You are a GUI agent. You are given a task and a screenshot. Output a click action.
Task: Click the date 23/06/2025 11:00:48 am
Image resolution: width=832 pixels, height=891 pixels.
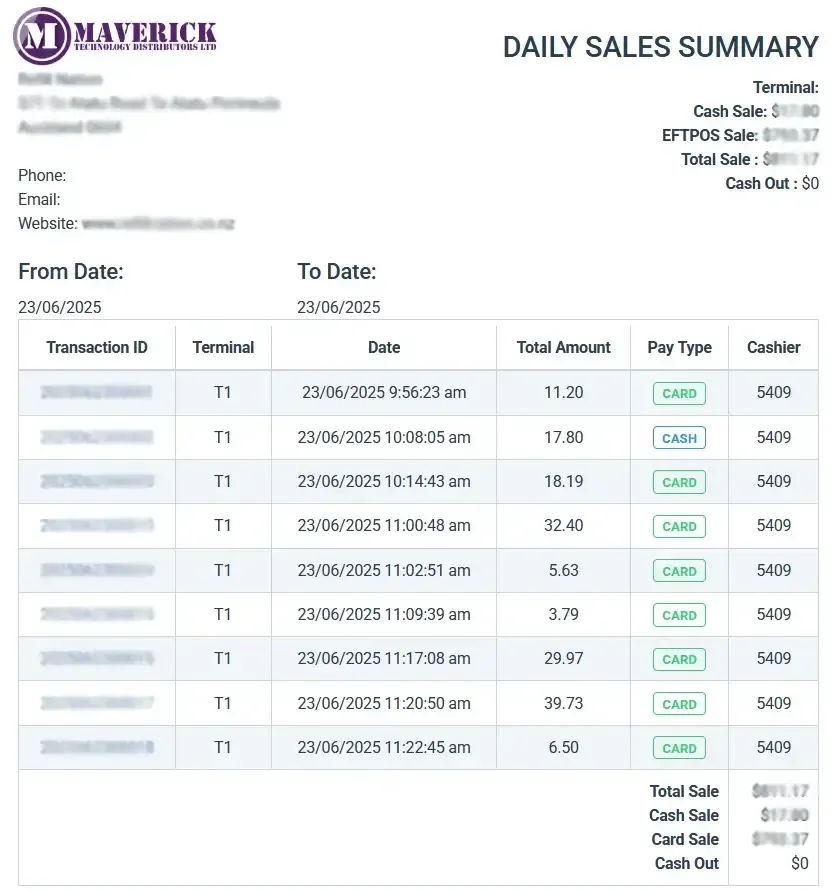click(384, 526)
